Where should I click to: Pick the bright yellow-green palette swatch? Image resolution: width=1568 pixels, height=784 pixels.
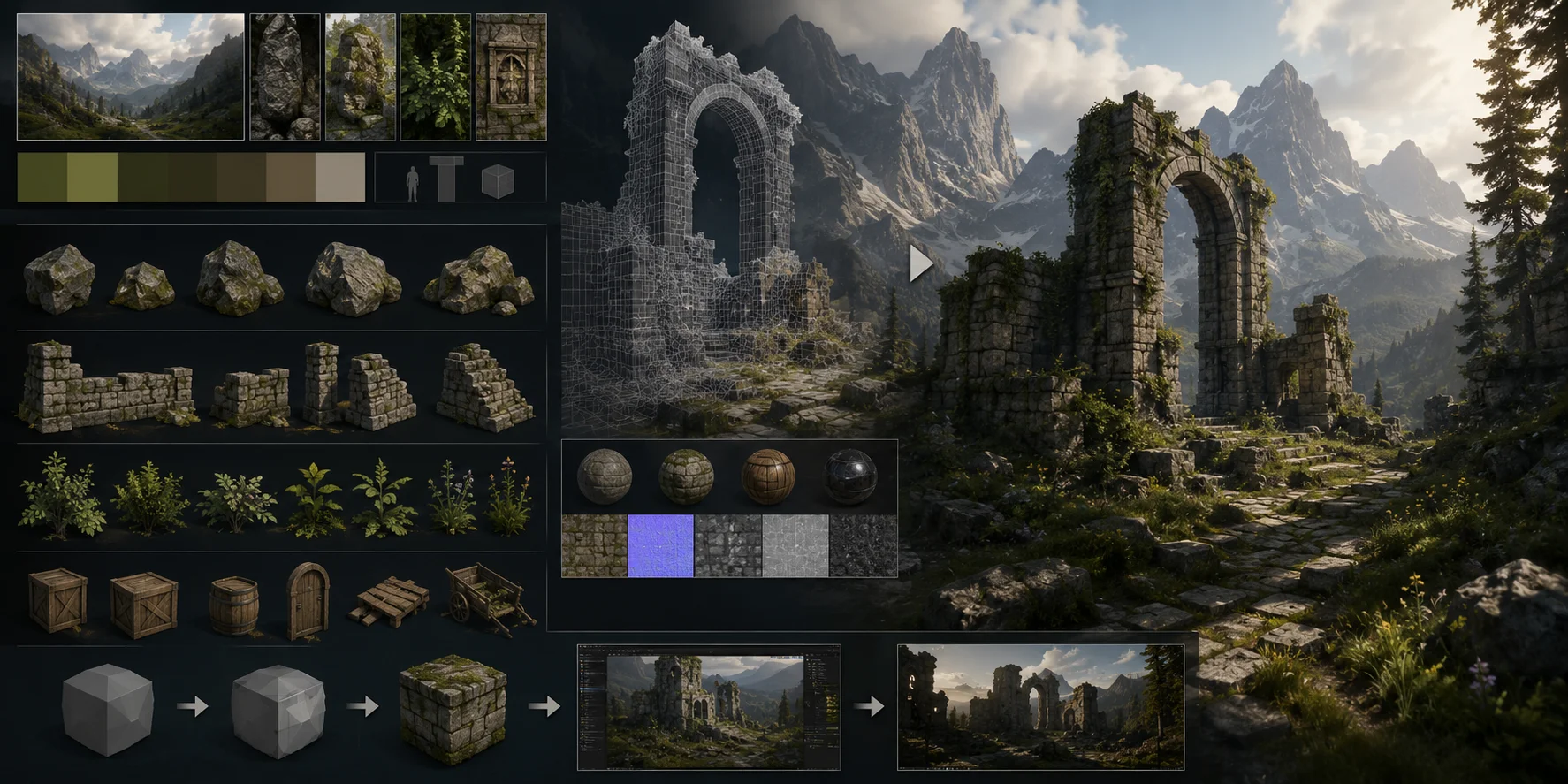[x=92, y=177]
